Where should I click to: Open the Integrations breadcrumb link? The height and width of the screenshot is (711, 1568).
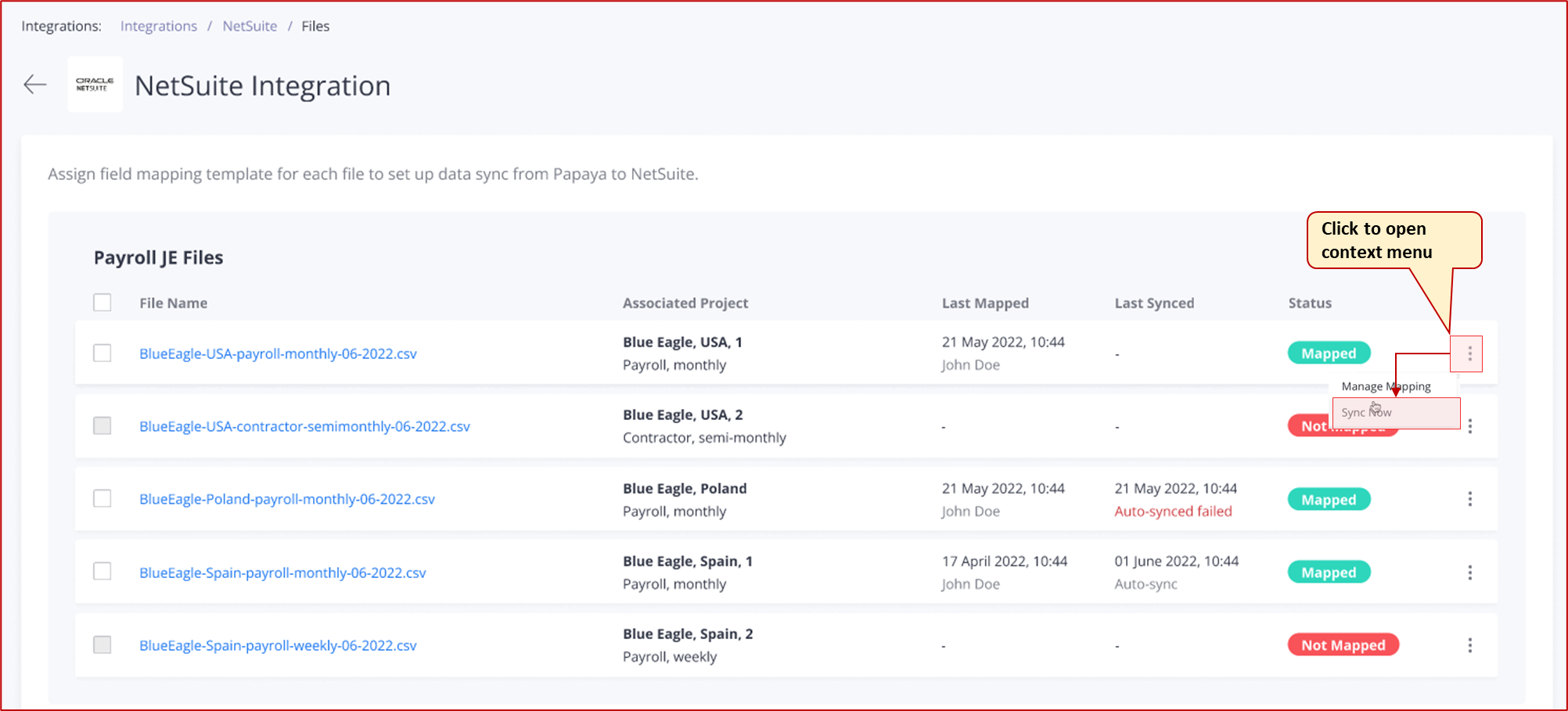[158, 26]
